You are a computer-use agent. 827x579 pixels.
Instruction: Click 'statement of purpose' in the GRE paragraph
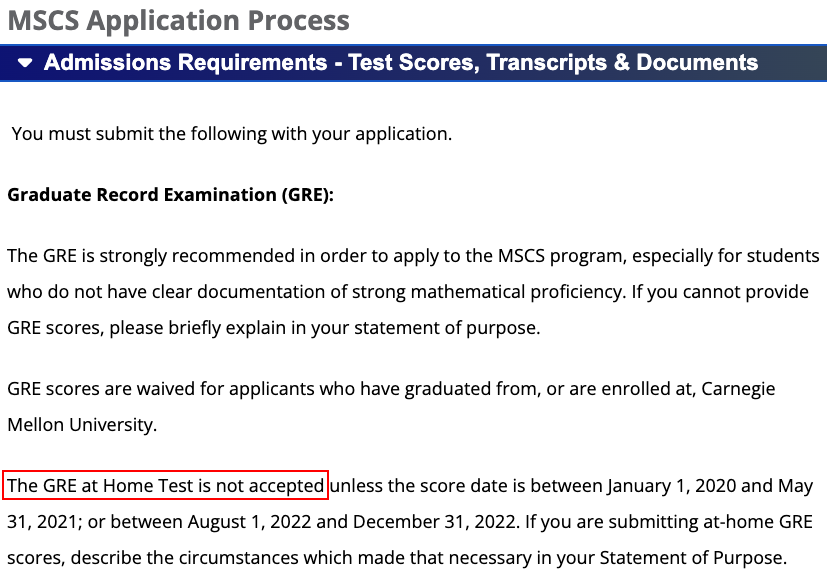(446, 327)
